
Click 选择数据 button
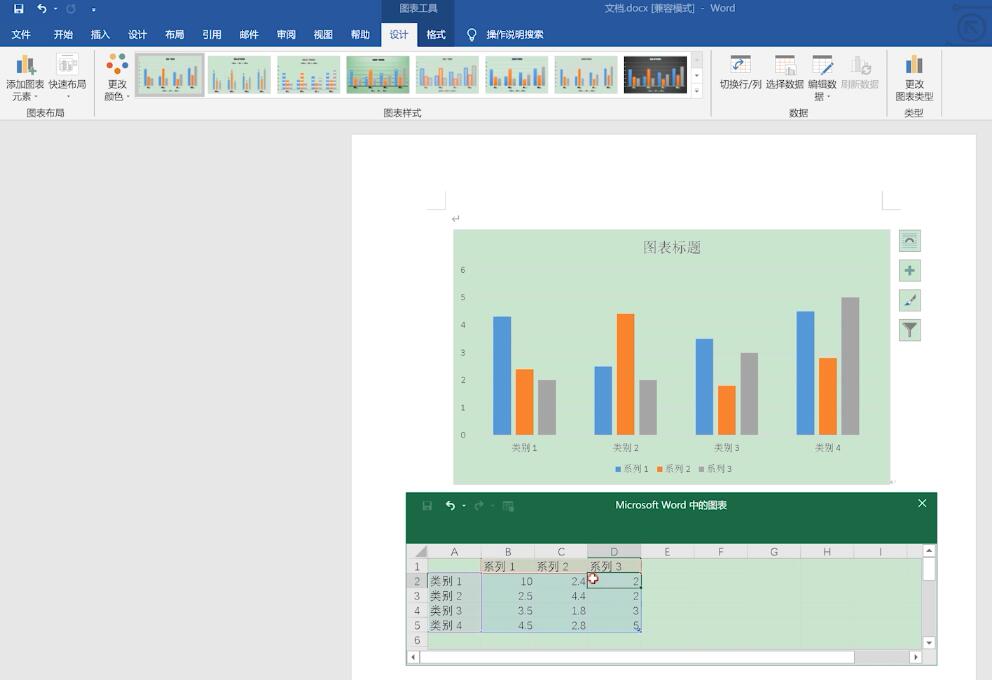coord(784,73)
